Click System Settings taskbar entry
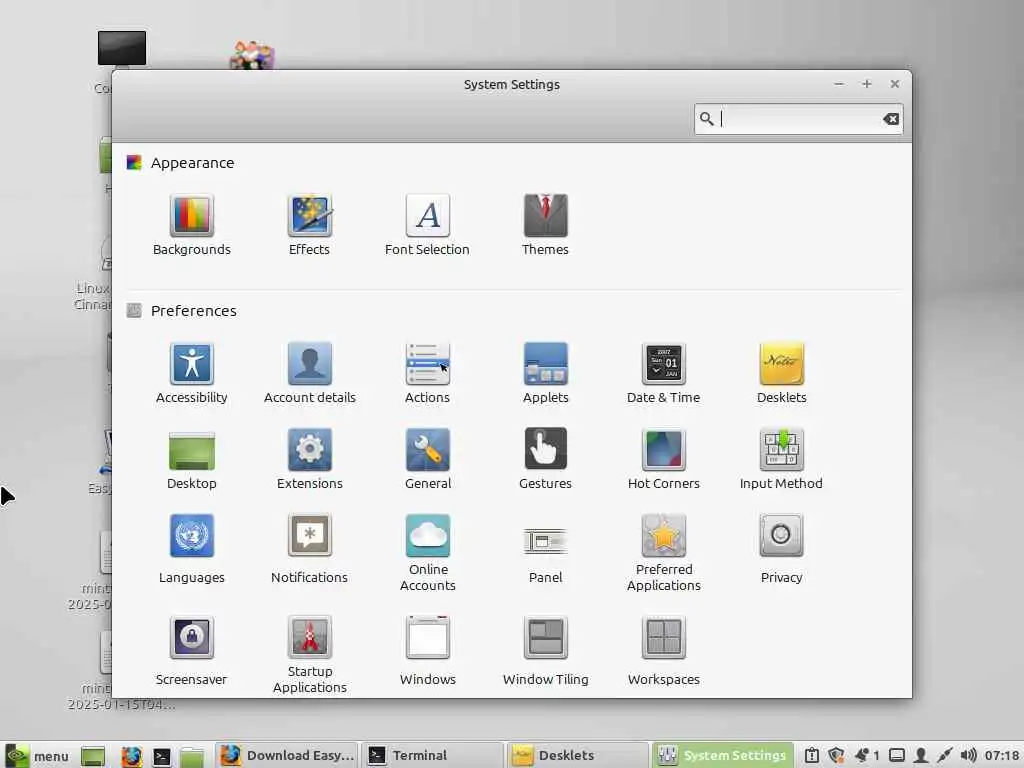The image size is (1024, 768). point(723,755)
